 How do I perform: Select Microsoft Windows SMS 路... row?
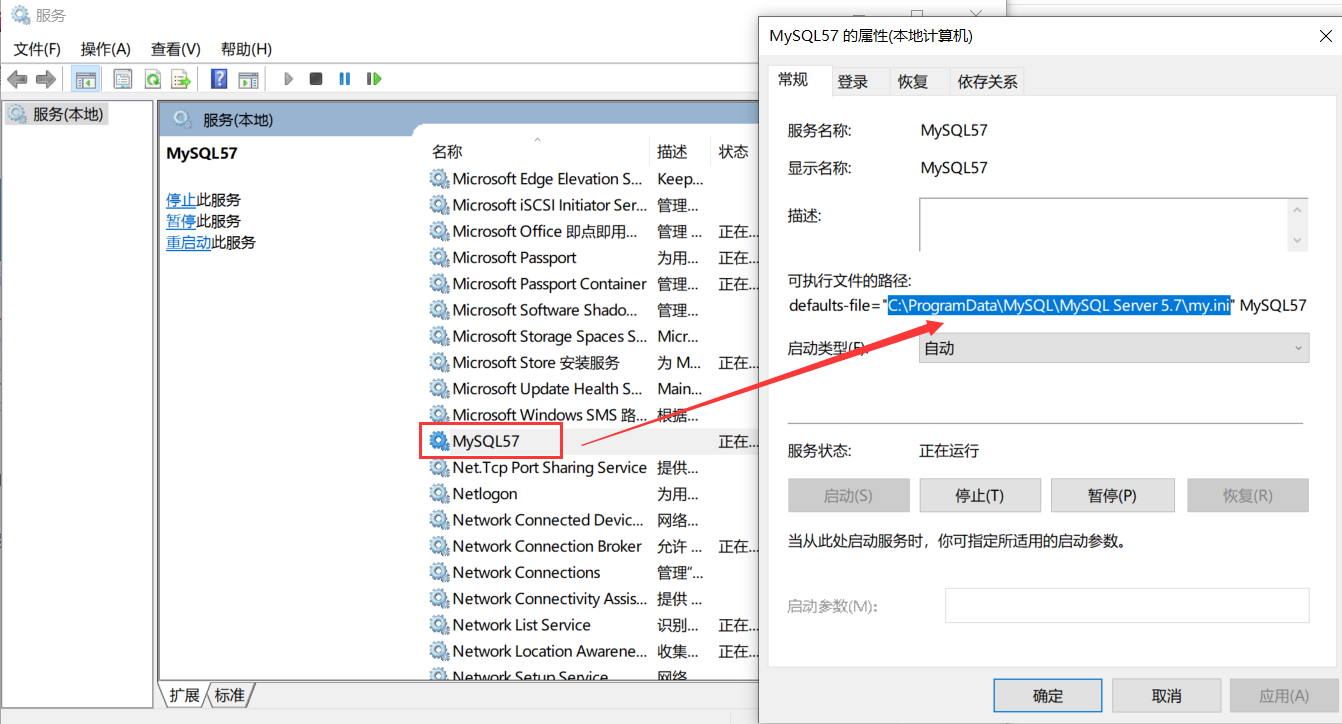[593, 415]
